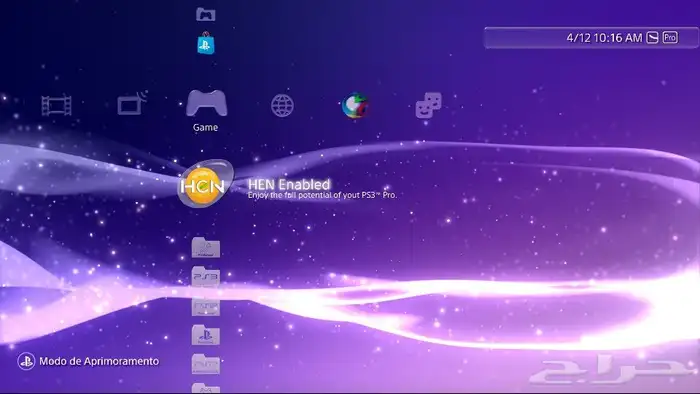Open the folder directly beneath the HEN item
Viewport: 700px width, 394px height.
(206, 247)
